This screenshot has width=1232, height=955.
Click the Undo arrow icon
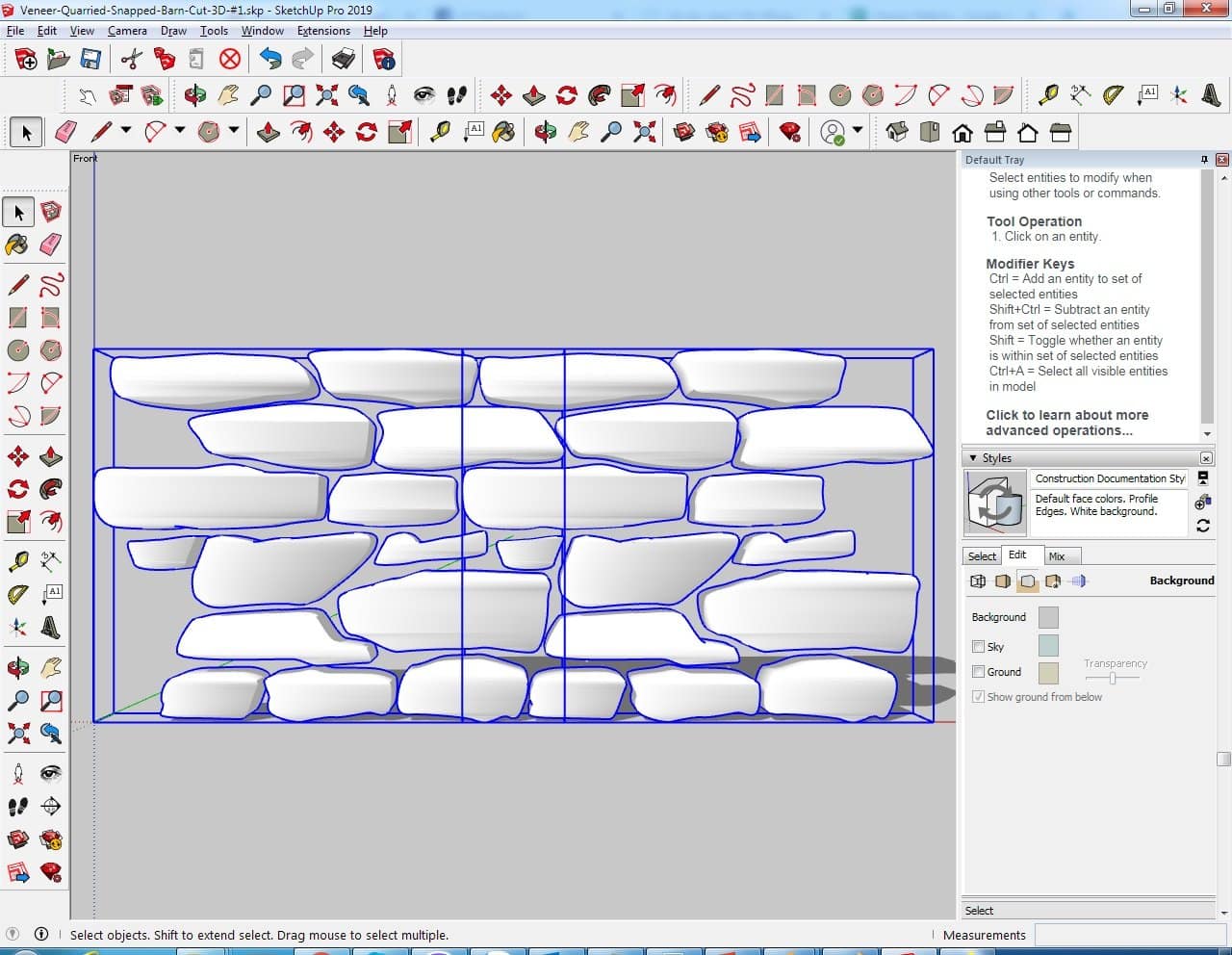pos(270,60)
